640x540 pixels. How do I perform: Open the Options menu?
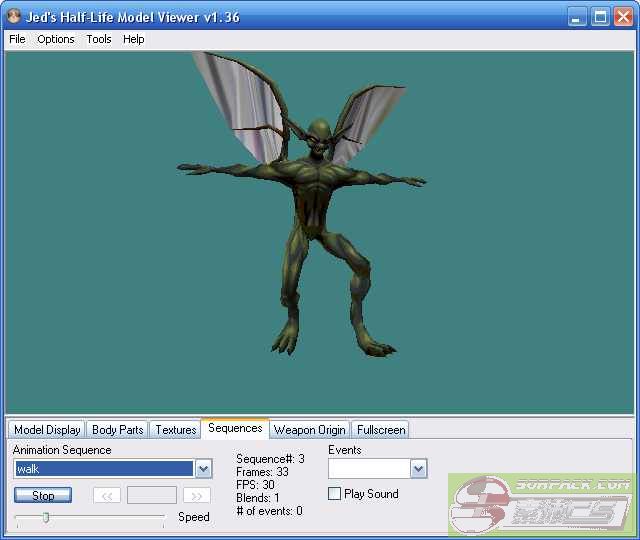click(56, 39)
